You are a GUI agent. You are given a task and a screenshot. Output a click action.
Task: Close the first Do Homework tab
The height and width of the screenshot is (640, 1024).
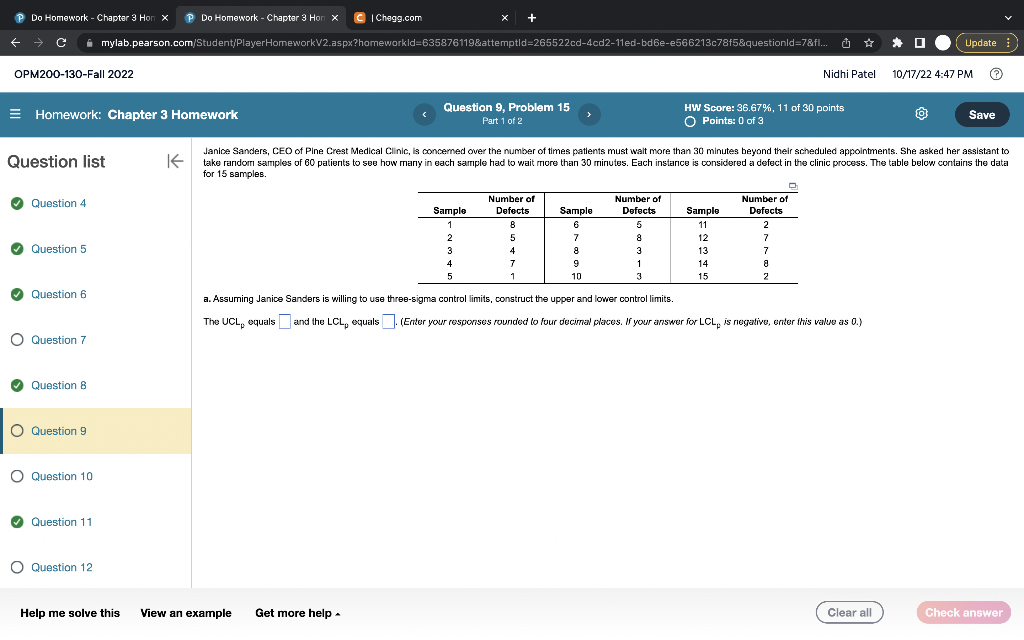(x=165, y=18)
